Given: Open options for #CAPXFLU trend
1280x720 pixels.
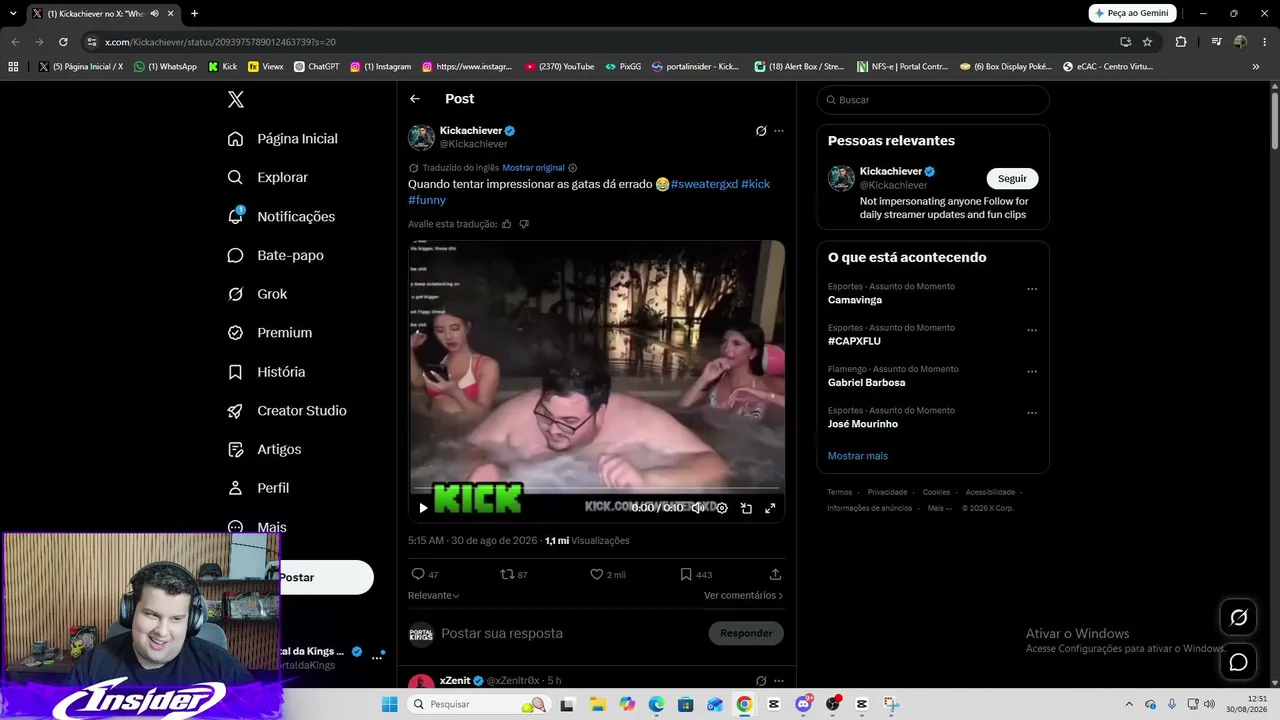Looking at the screenshot, I should click(x=1032, y=330).
